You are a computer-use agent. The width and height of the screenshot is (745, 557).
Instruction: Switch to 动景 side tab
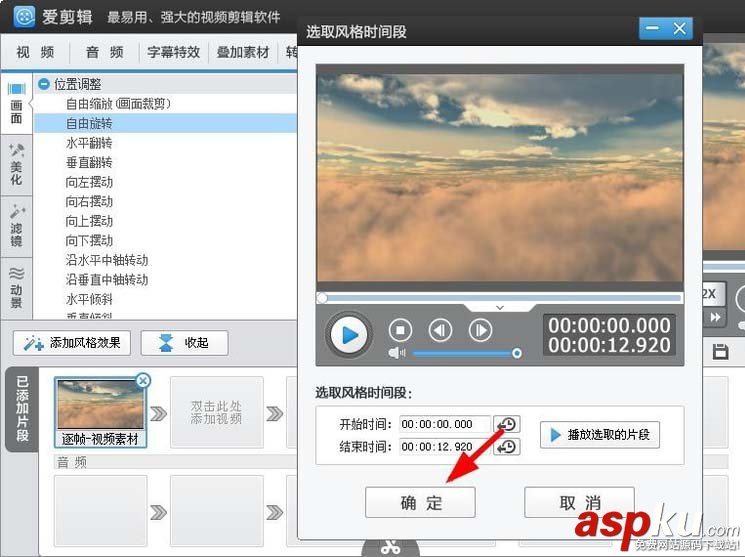[x=16, y=288]
